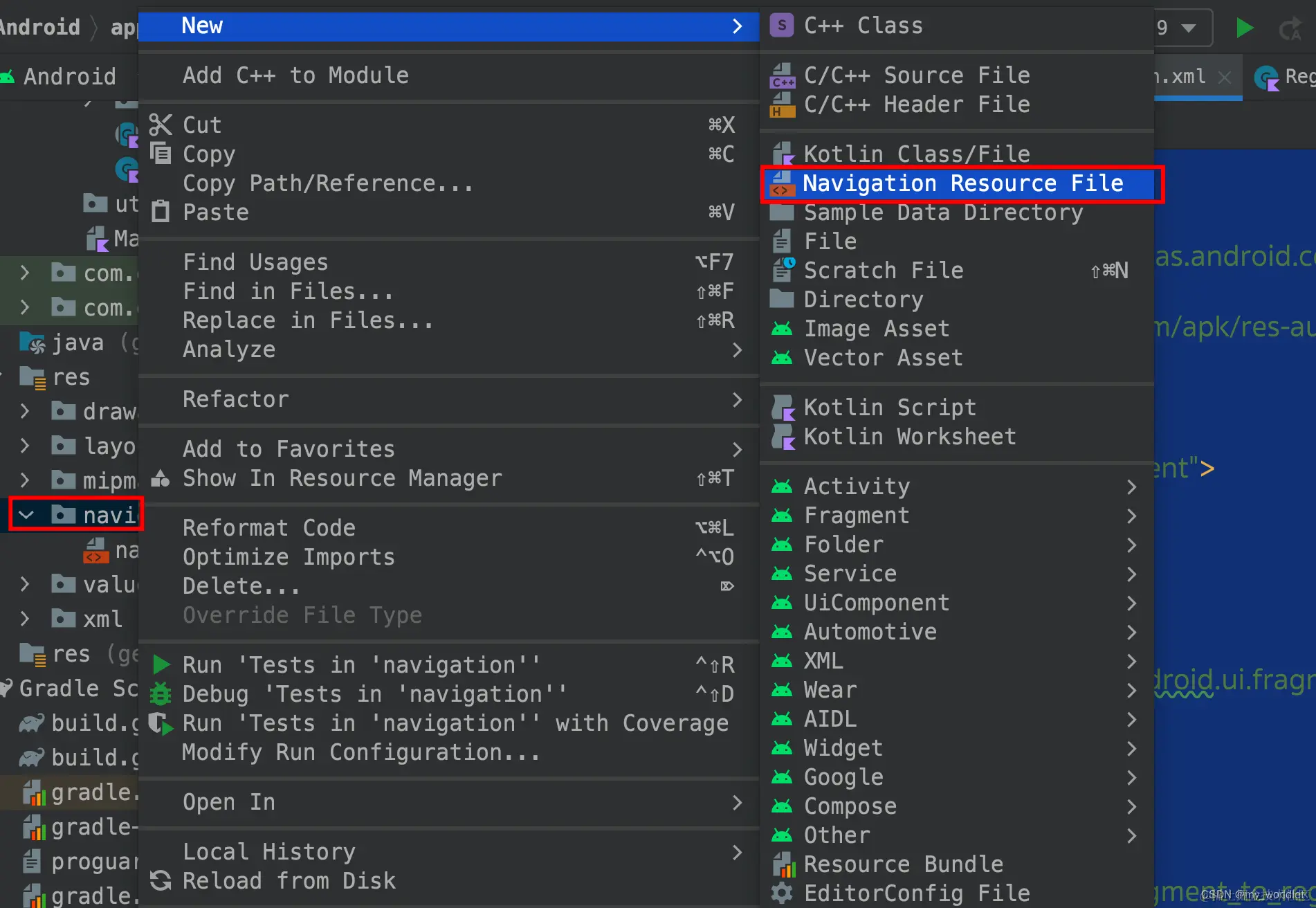Open the Add to Favorites submenu
This screenshot has height=908, width=1316.
448,449
